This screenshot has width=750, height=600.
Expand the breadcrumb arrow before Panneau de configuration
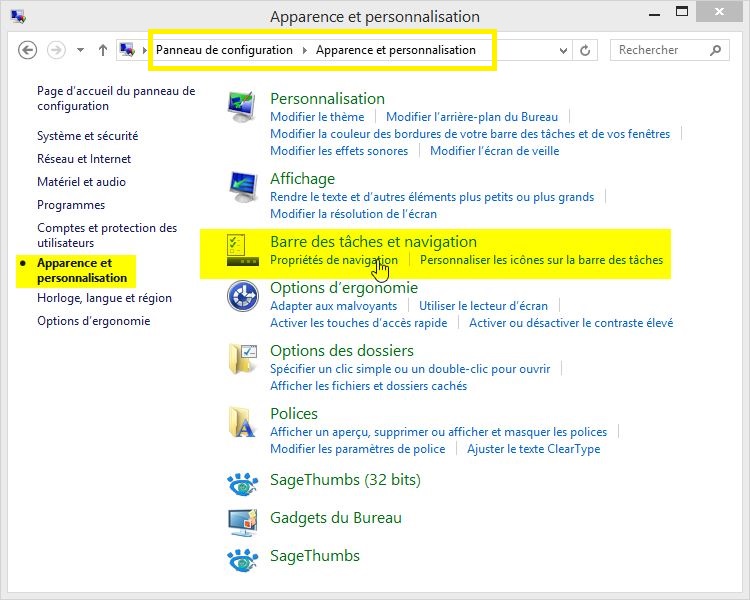[x=145, y=50]
